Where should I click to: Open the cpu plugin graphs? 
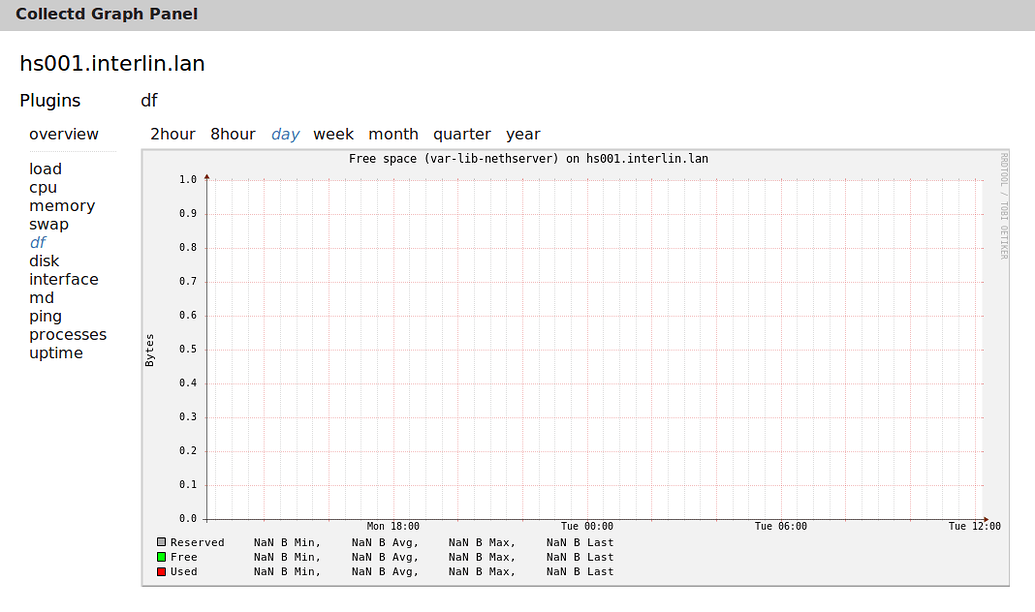43,187
